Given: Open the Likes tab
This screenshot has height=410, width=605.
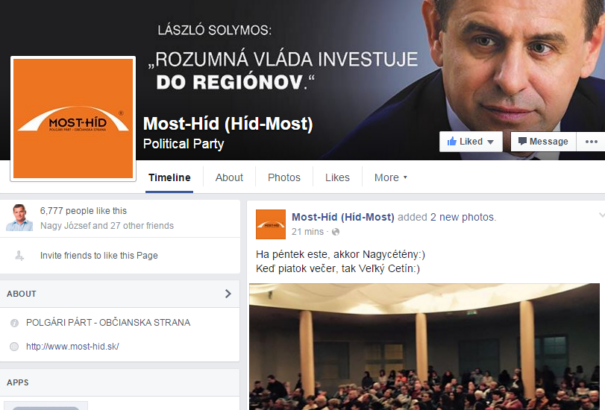Looking at the screenshot, I should (337, 177).
